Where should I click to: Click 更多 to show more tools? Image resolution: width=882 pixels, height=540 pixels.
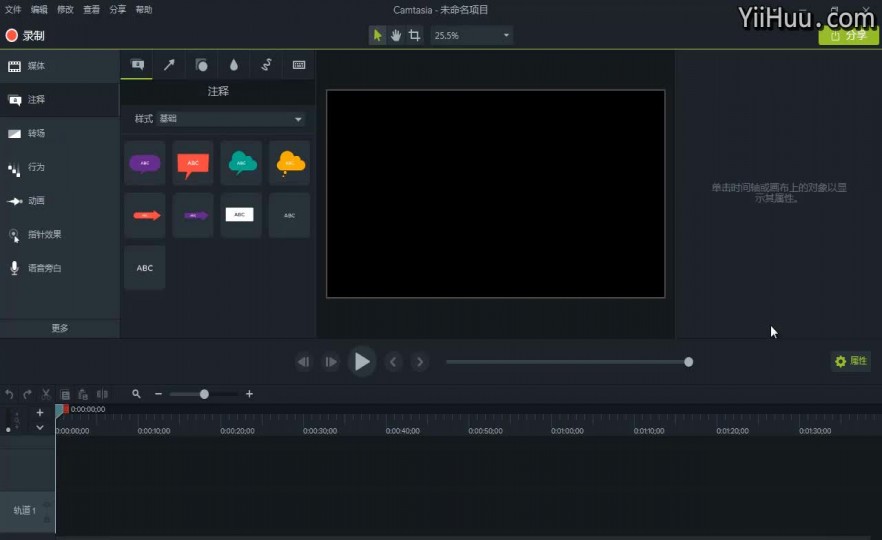point(60,328)
